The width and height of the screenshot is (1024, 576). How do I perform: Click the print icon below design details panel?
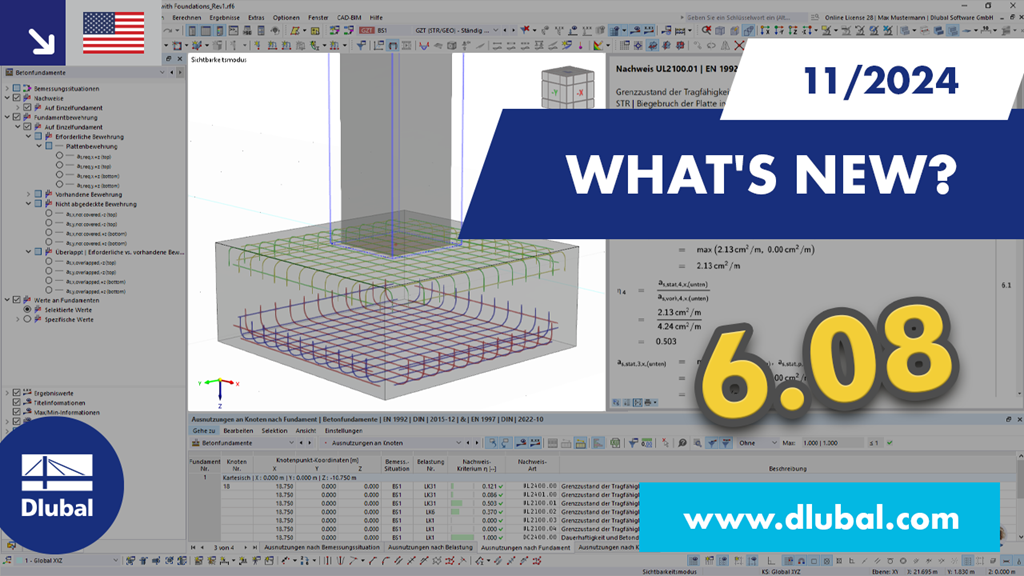(648, 402)
